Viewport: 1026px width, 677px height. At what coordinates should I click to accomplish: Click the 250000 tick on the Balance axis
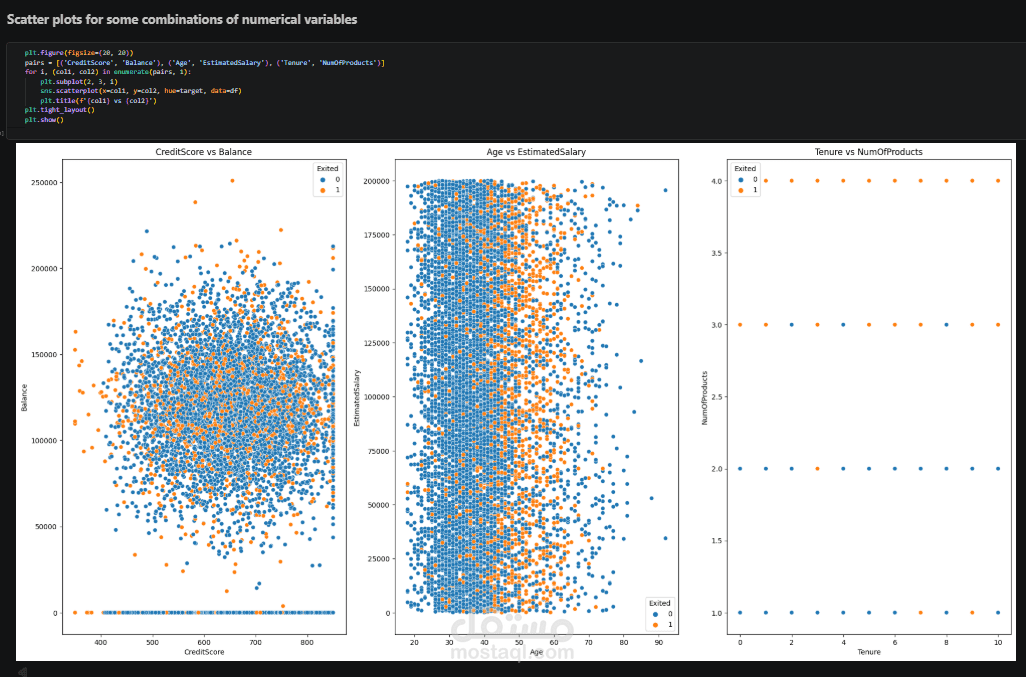tap(44, 182)
